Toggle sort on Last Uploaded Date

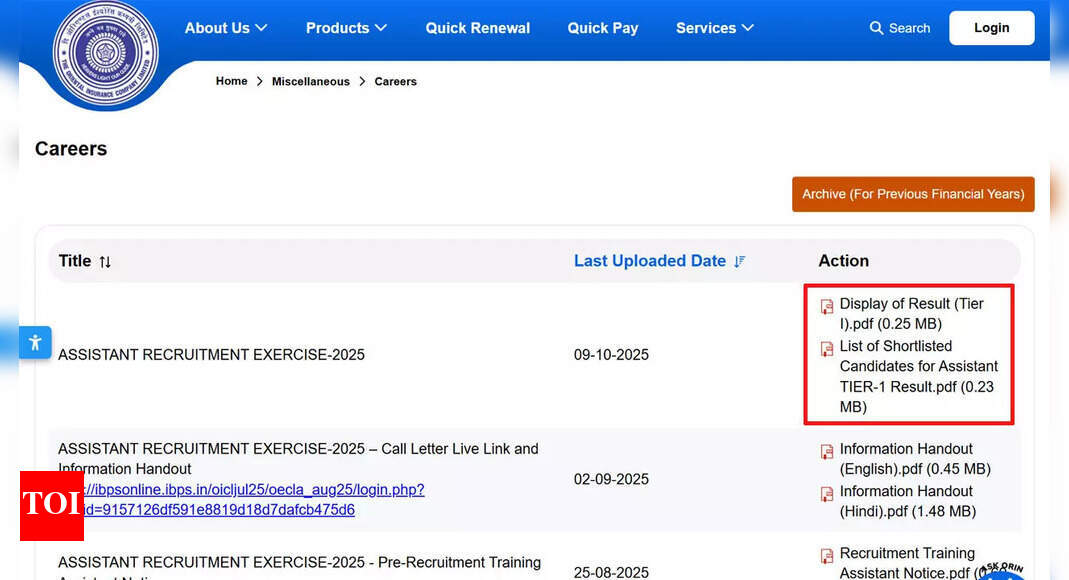pos(740,262)
